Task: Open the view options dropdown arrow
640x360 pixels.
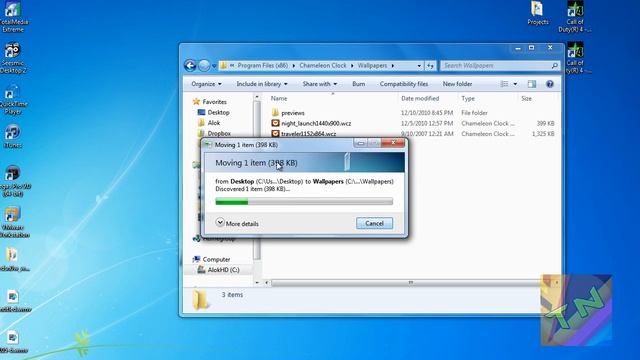Action: pos(515,84)
